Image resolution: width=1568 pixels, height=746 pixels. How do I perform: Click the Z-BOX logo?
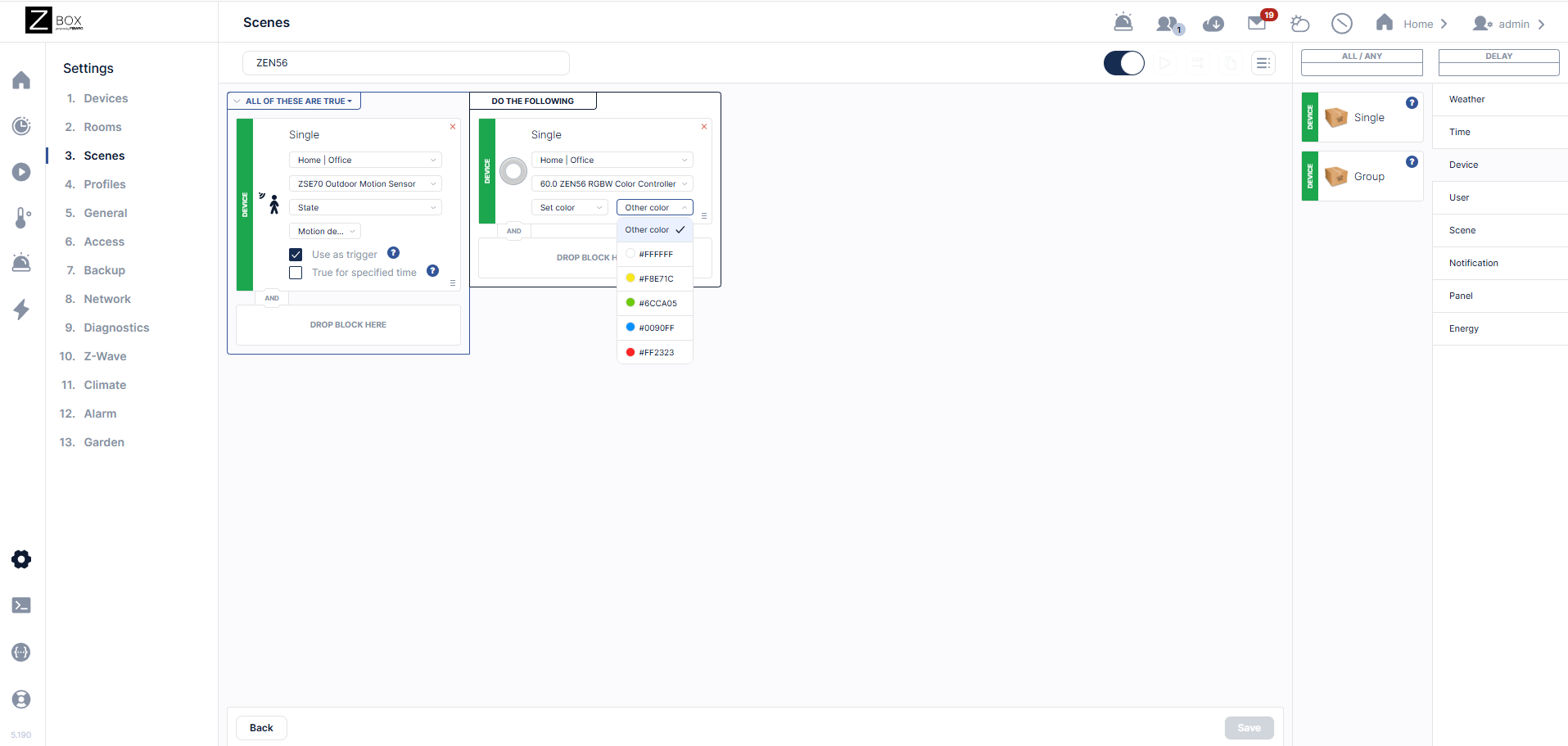coord(54,20)
